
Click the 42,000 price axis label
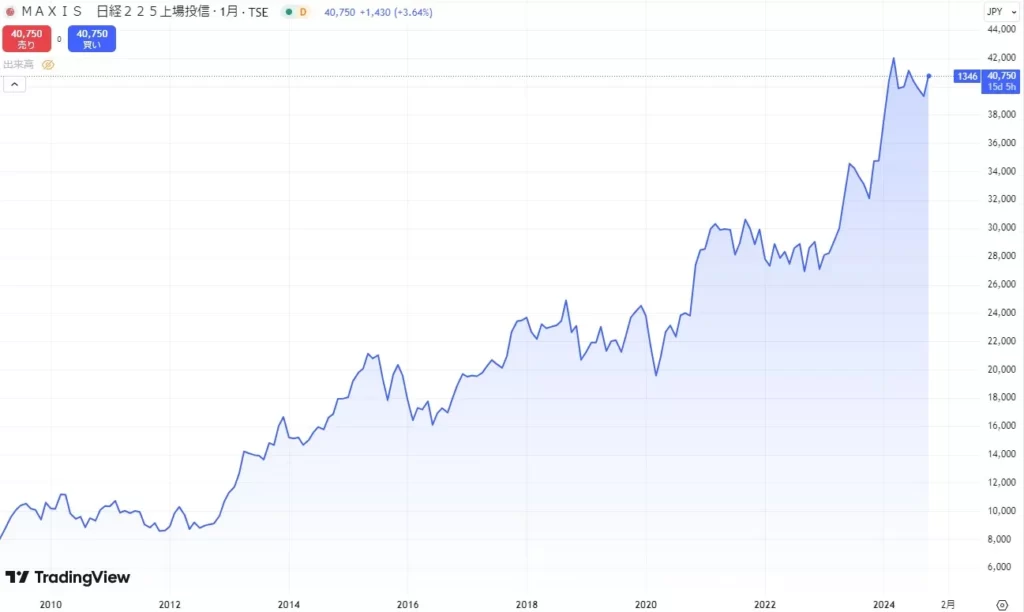(1001, 57)
